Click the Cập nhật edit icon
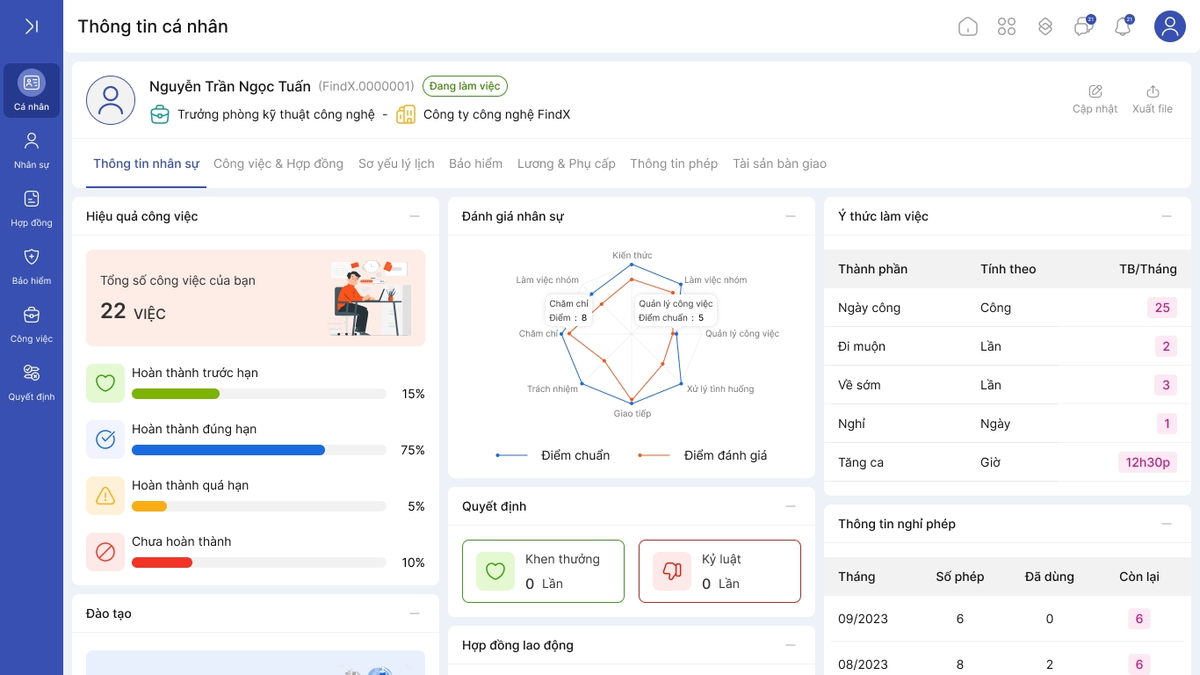 (1095, 91)
